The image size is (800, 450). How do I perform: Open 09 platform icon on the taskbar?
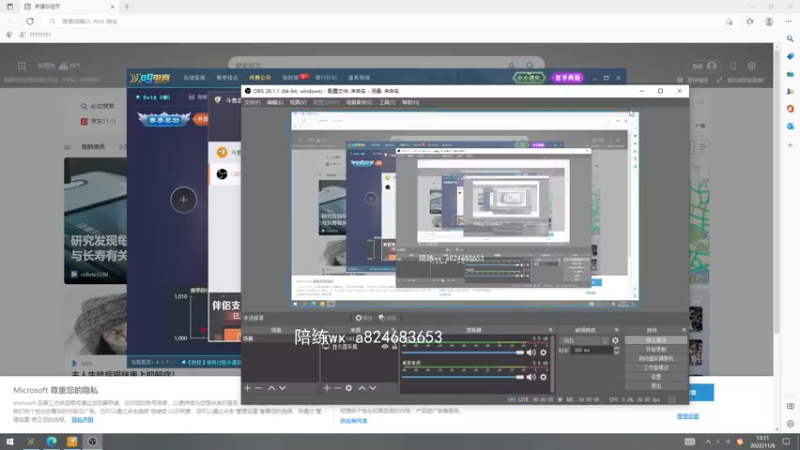[x=31, y=441]
